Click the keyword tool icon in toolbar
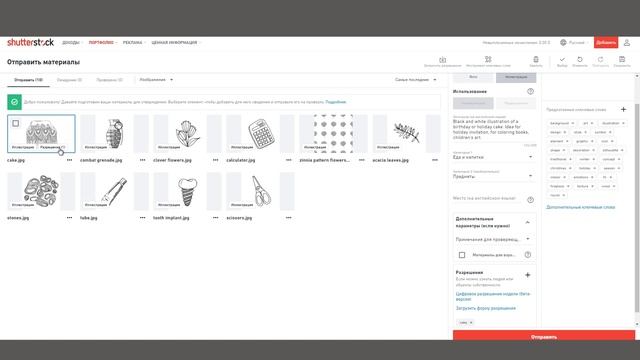 tap(488, 60)
